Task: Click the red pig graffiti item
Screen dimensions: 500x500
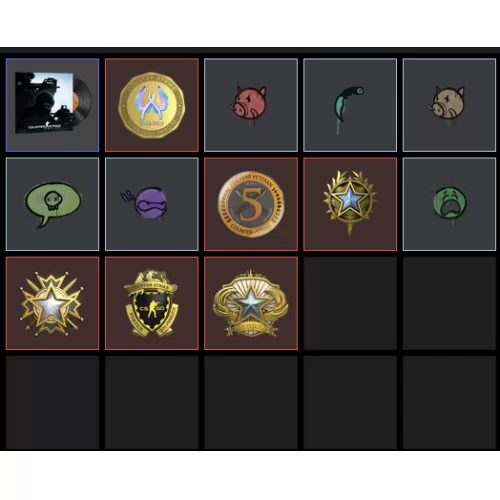Action: coord(251,105)
